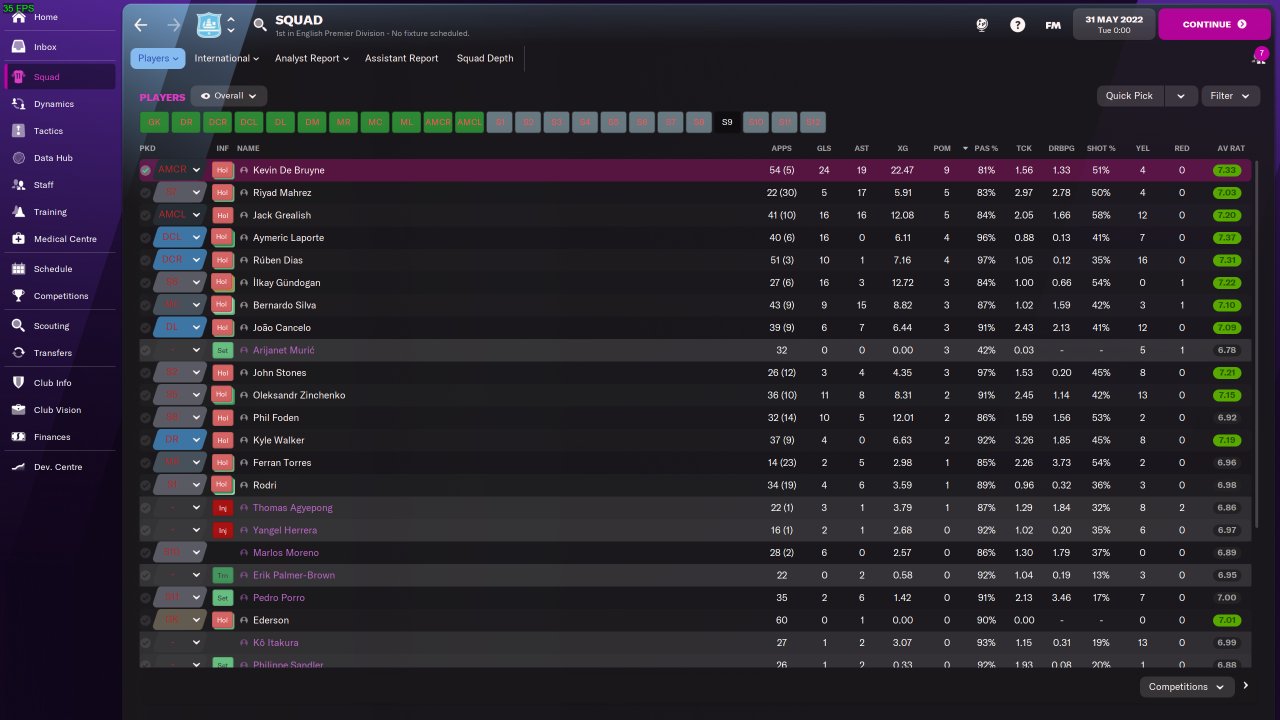The image size is (1280, 720).
Task: Toggle Kevin De Bruyne's selection checkmark
Action: tap(146, 170)
